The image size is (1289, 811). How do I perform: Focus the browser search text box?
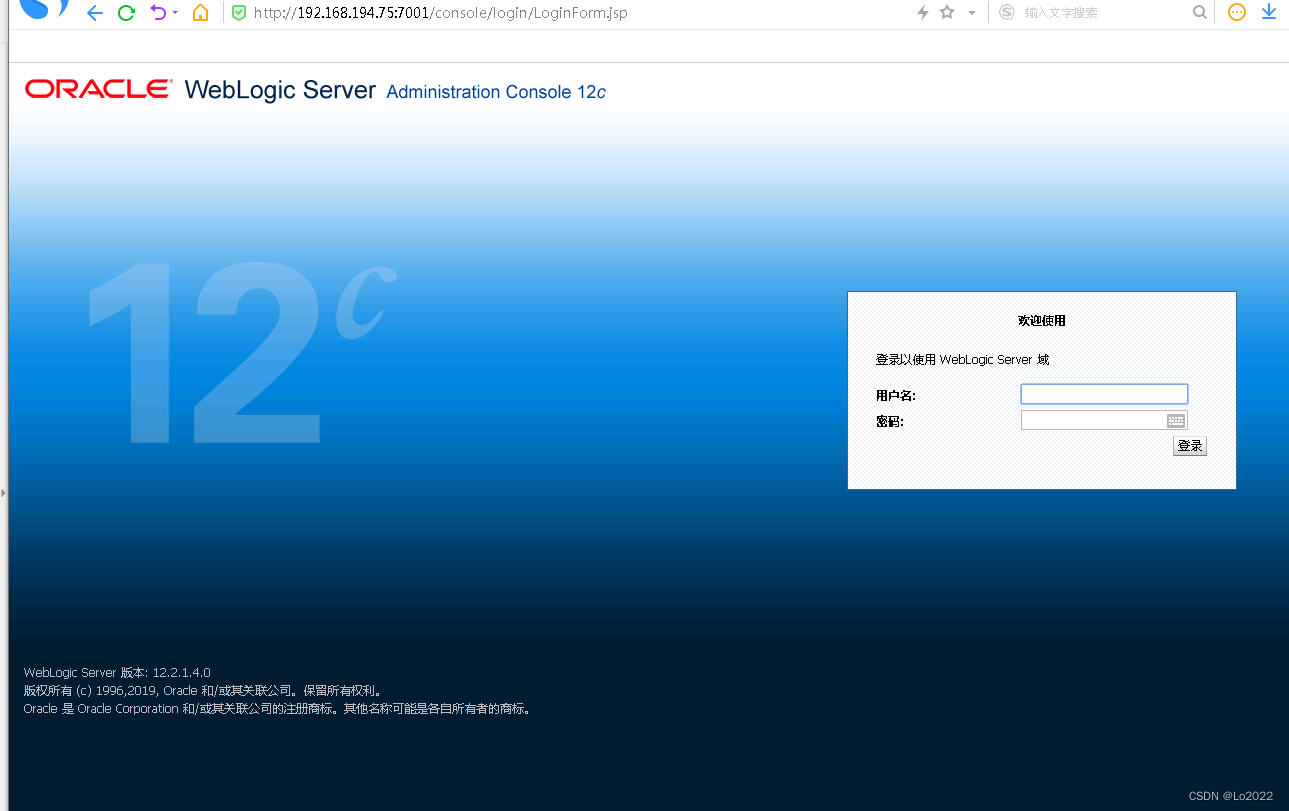click(1103, 13)
